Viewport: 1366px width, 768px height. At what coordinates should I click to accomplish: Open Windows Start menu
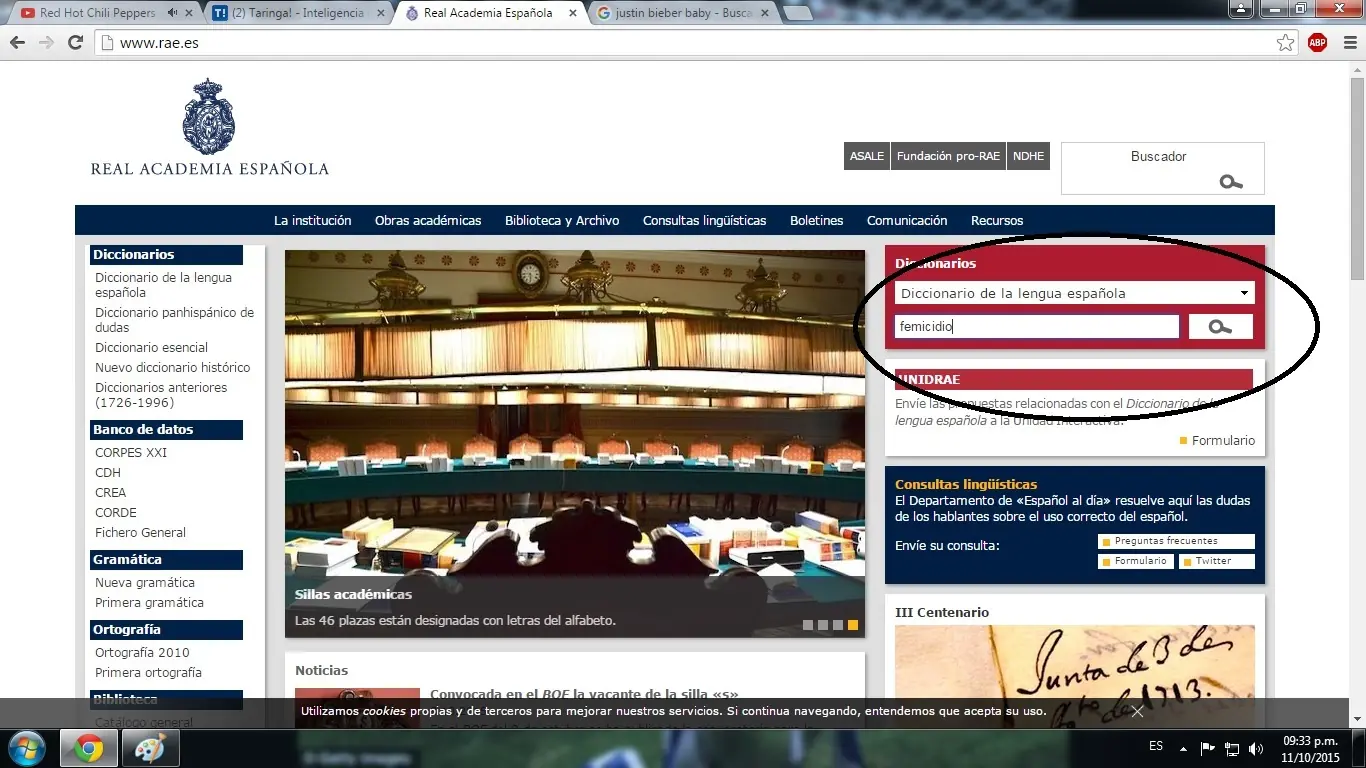point(26,748)
